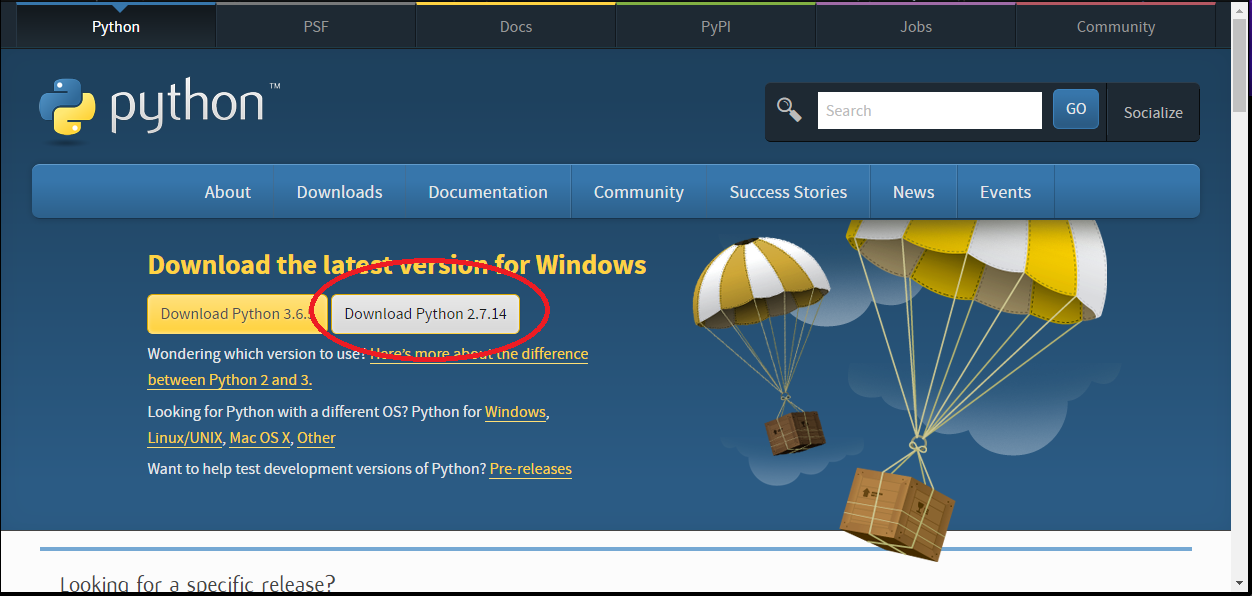Click the News navigation item
This screenshot has height=596, width=1252.
[914, 192]
